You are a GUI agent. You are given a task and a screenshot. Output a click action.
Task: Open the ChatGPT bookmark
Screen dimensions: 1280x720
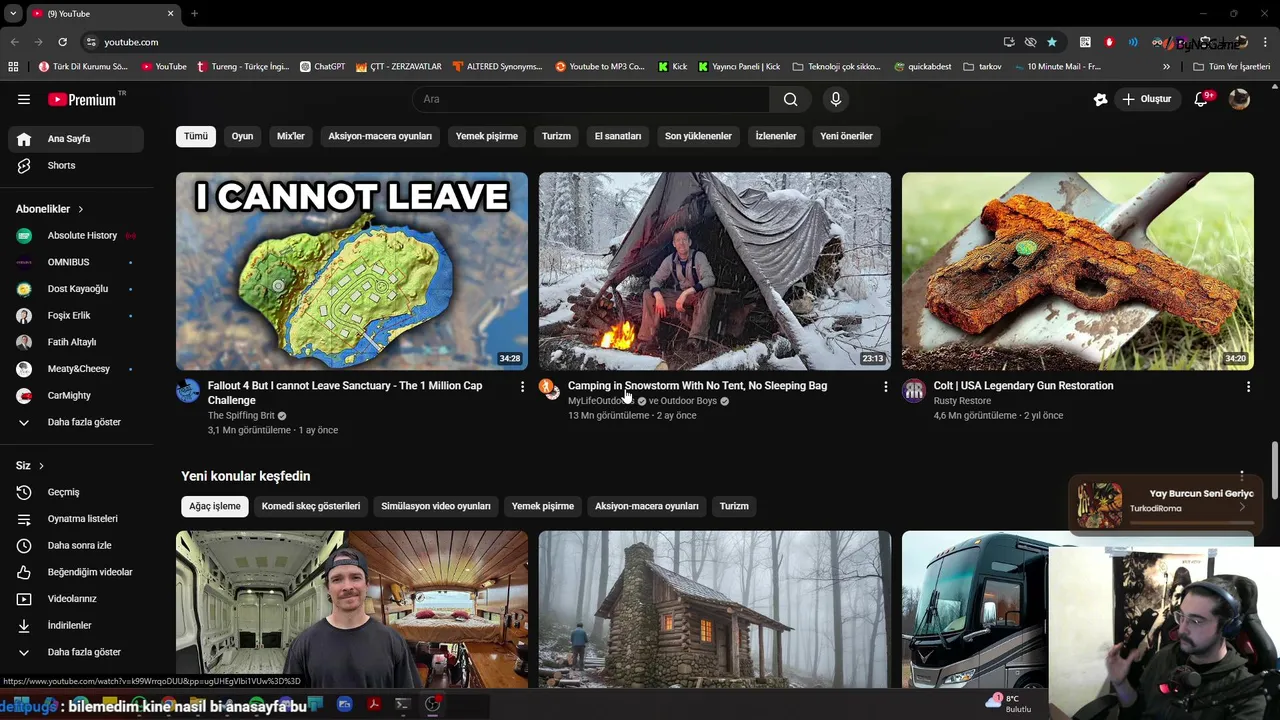coord(322,67)
